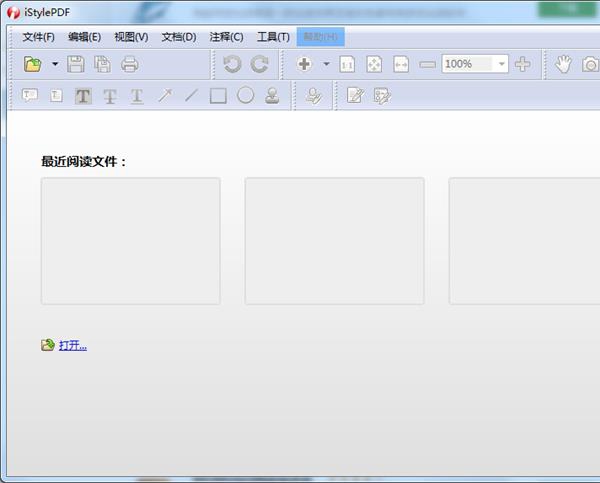Select the arrow annotation tool
600x483 pixels.
coord(164,96)
